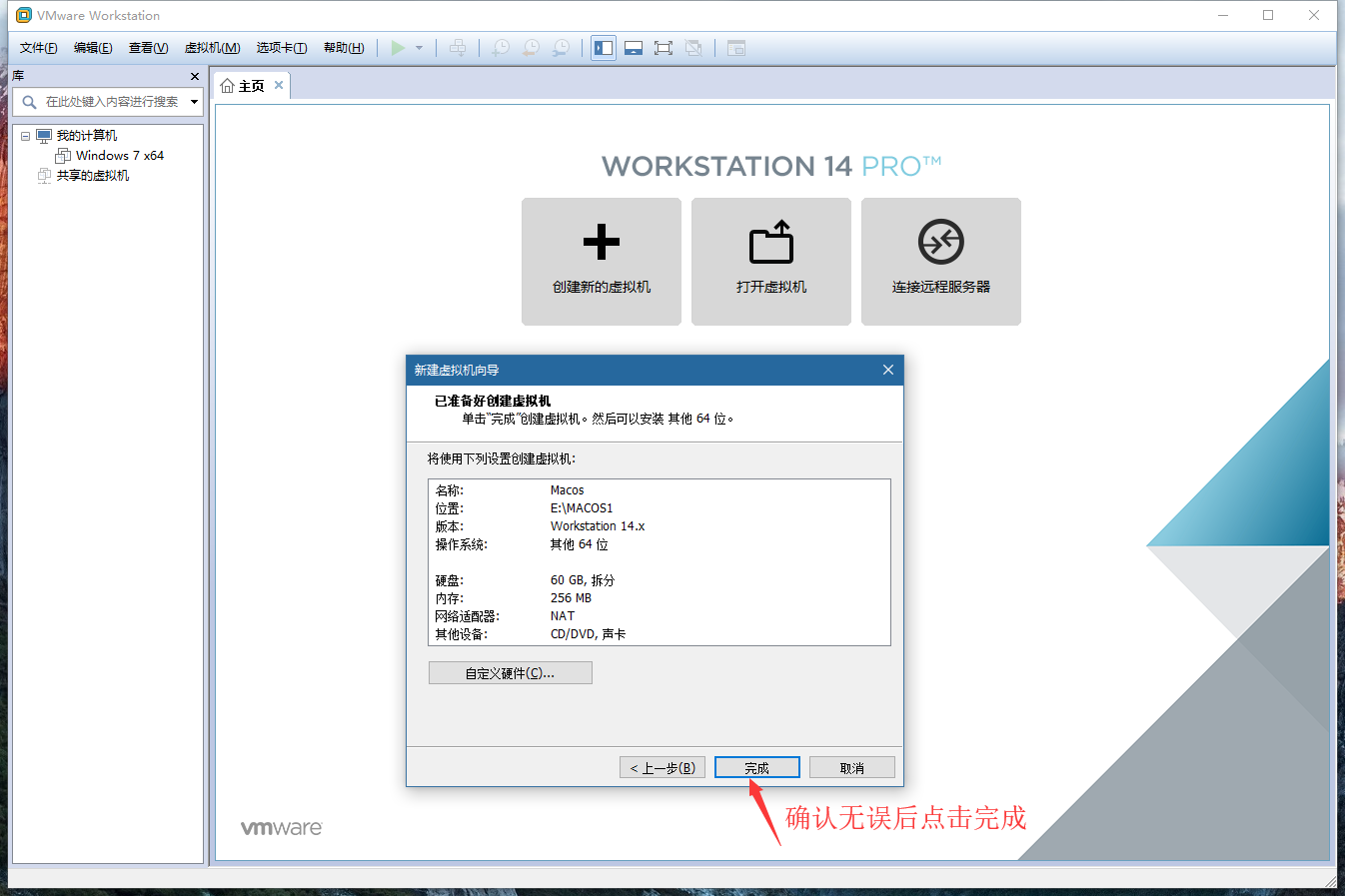Switch to the 主页 tab

[x=248, y=85]
